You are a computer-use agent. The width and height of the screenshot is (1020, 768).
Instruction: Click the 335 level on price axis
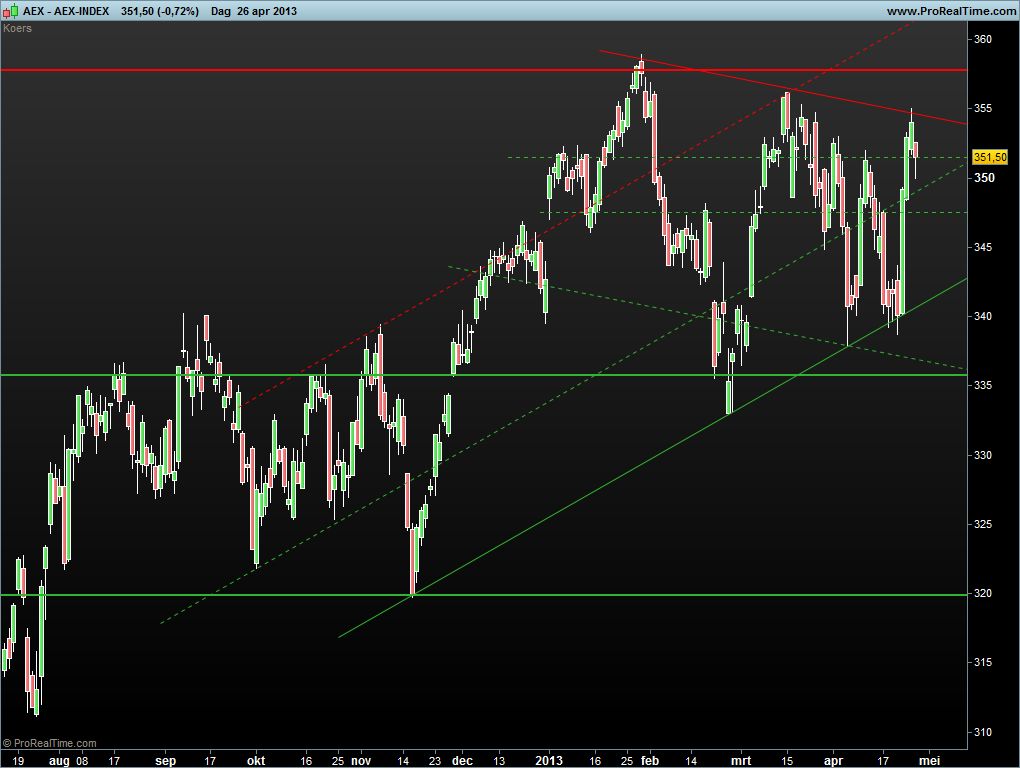pyautogui.click(x=983, y=386)
